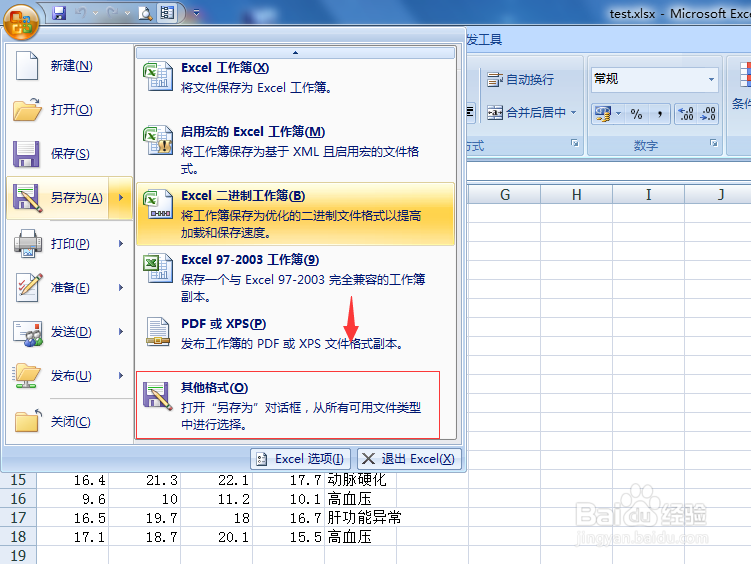Apply percent style with % icon
This screenshot has width=751, height=564.
pos(637,113)
